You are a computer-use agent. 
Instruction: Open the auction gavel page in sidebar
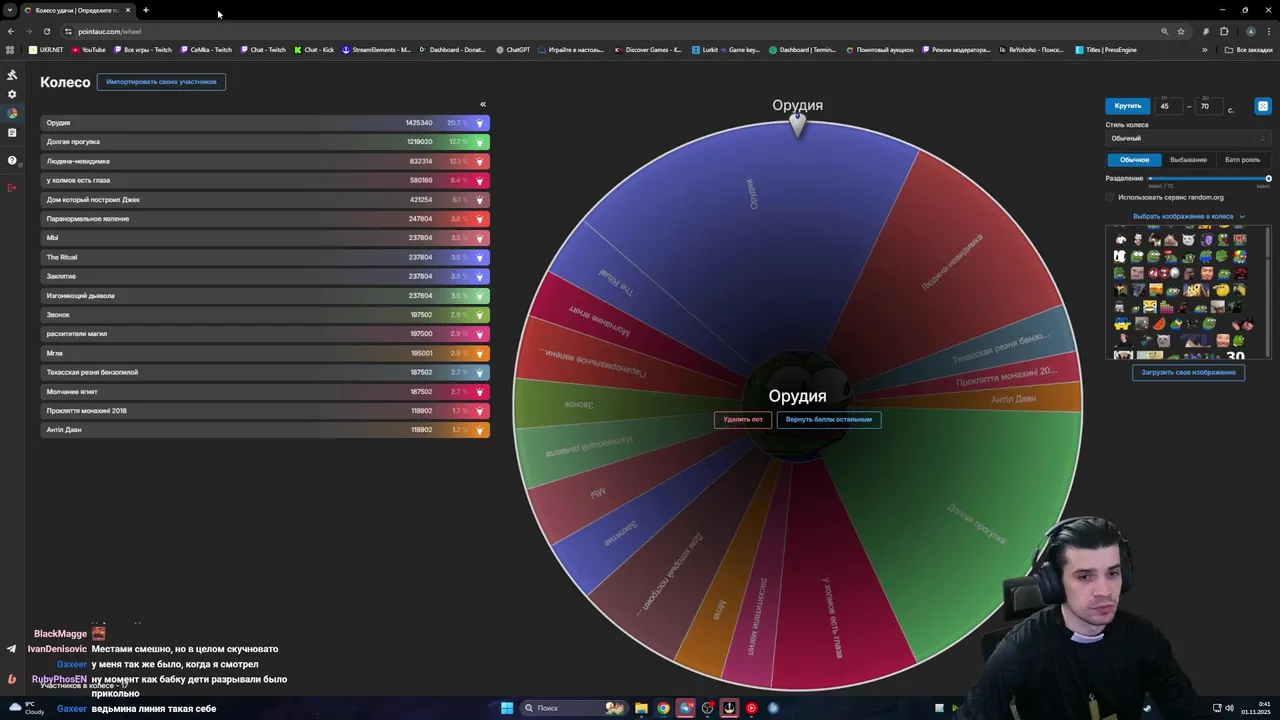click(x=12, y=75)
